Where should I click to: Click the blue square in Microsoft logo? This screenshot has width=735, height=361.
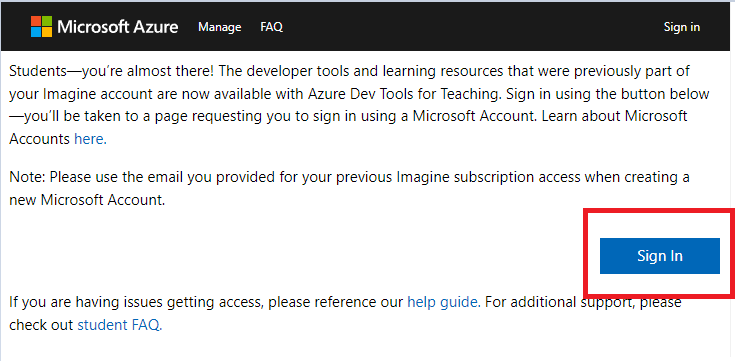tap(36, 32)
